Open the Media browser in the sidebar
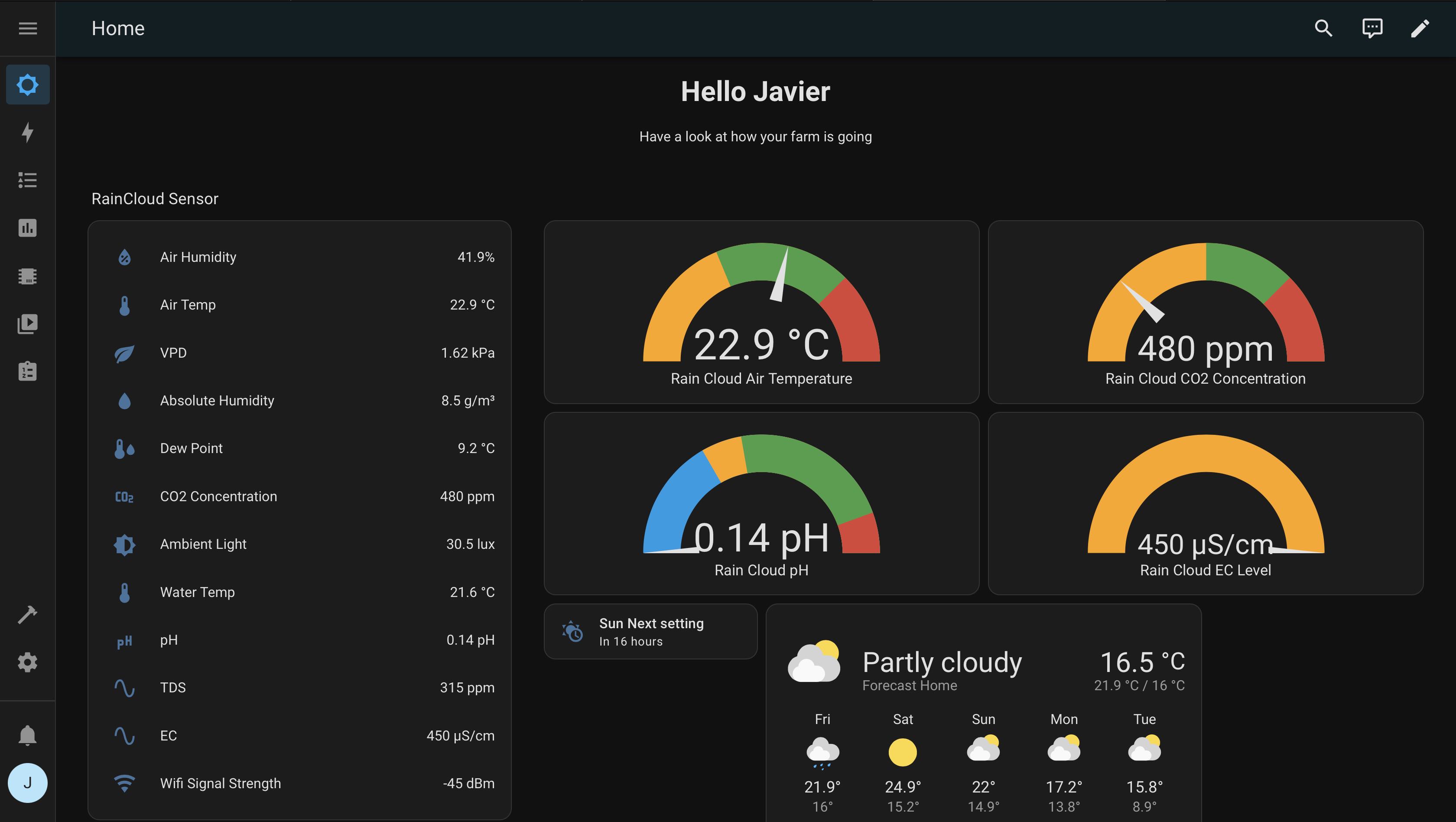Image resolution: width=1456 pixels, height=822 pixels. tap(27, 323)
